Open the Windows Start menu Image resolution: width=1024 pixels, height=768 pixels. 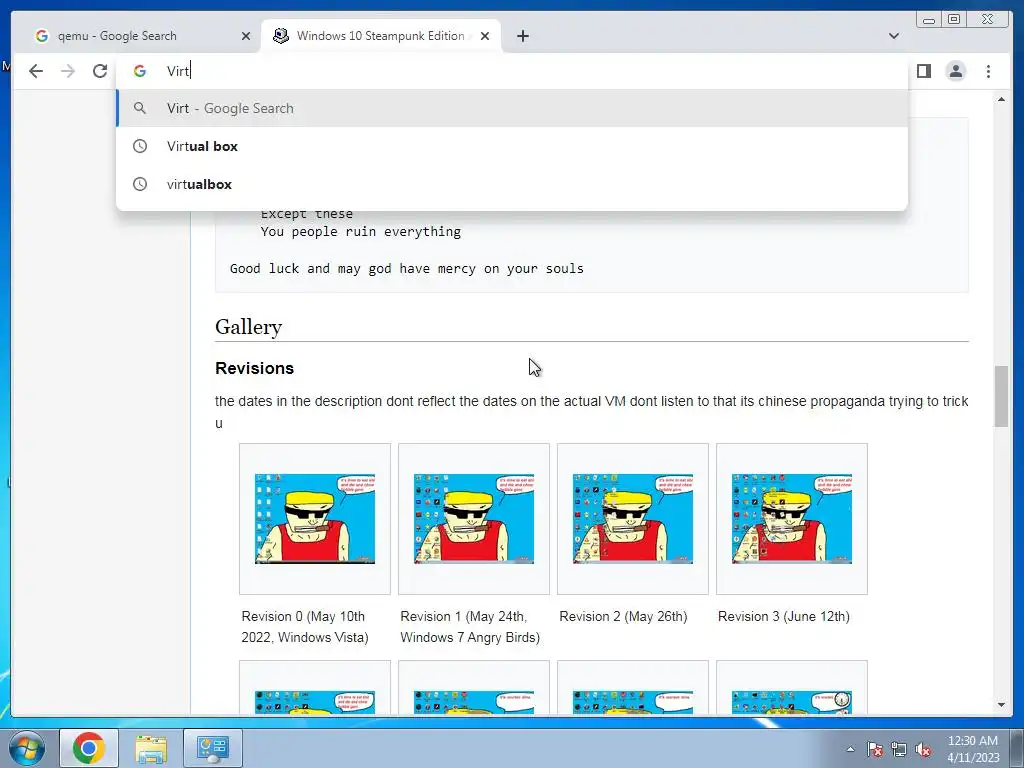coord(26,748)
